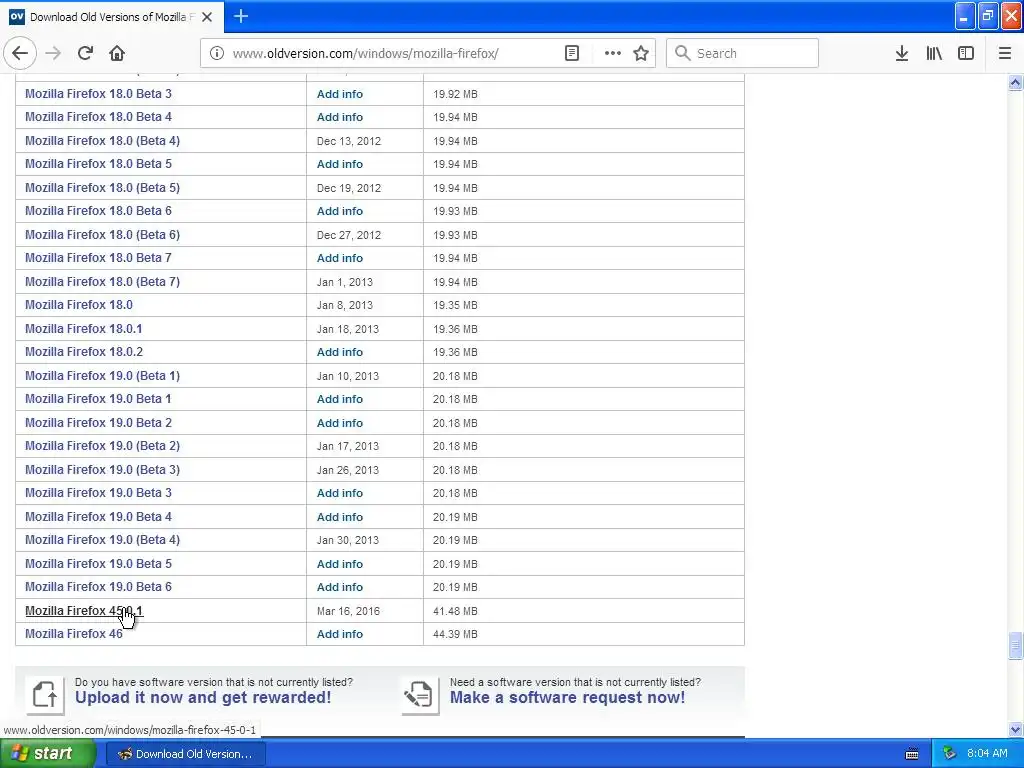The height and width of the screenshot is (768, 1024).
Task: Bookmark this page with the star
Action: click(x=641, y=54)
